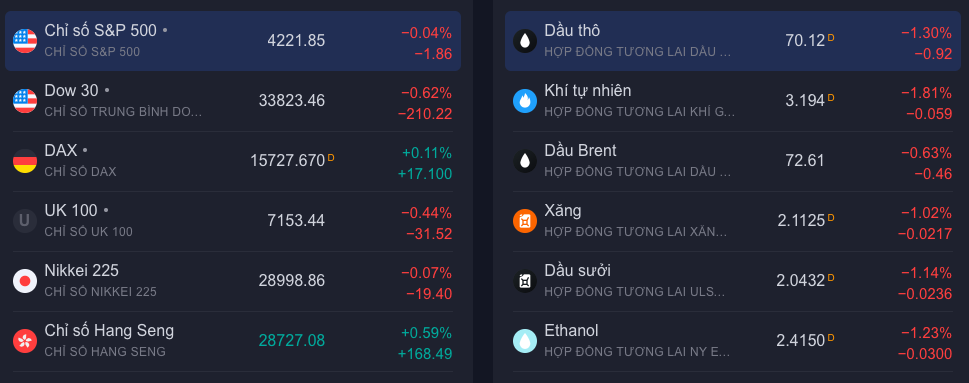Click the blue flame icon for Khí tự nhiên
This screenshot has width=969, height=383.
525,101
